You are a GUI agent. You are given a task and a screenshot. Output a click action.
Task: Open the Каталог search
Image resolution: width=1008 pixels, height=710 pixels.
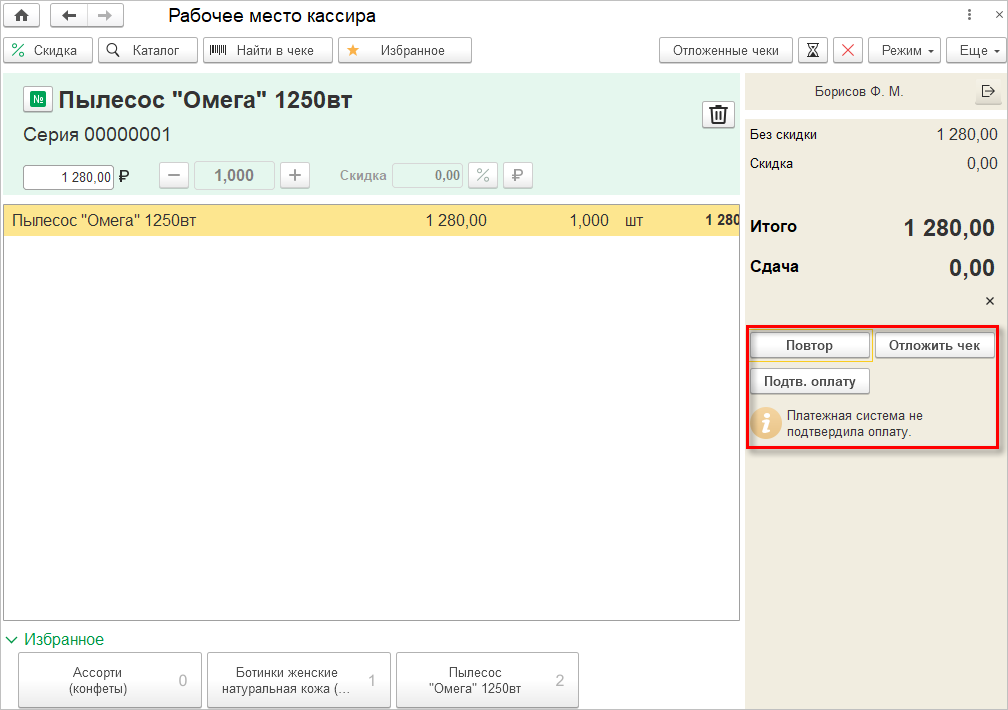pos(147,50)
